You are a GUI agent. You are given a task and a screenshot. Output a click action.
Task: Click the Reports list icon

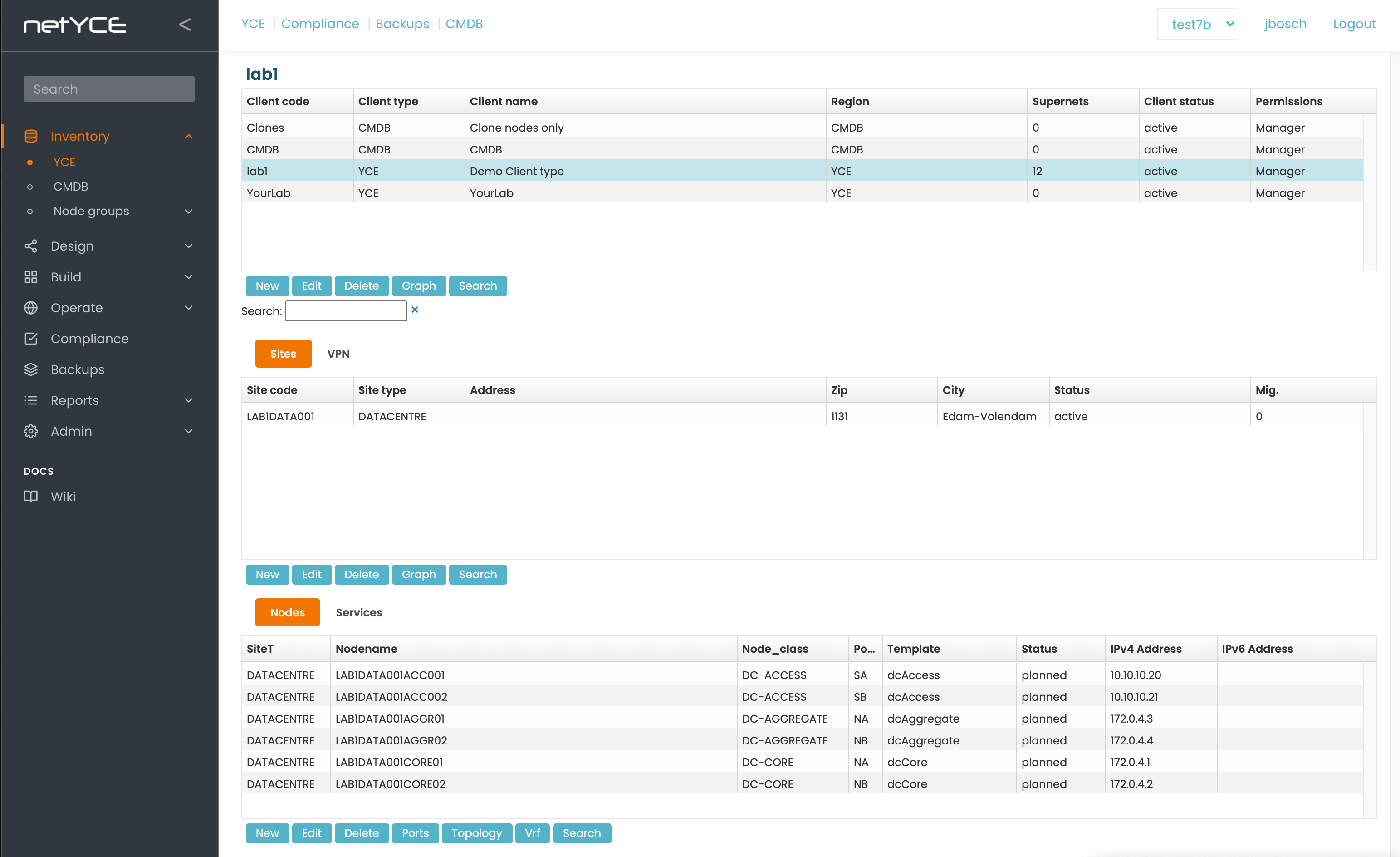[31, 400]
